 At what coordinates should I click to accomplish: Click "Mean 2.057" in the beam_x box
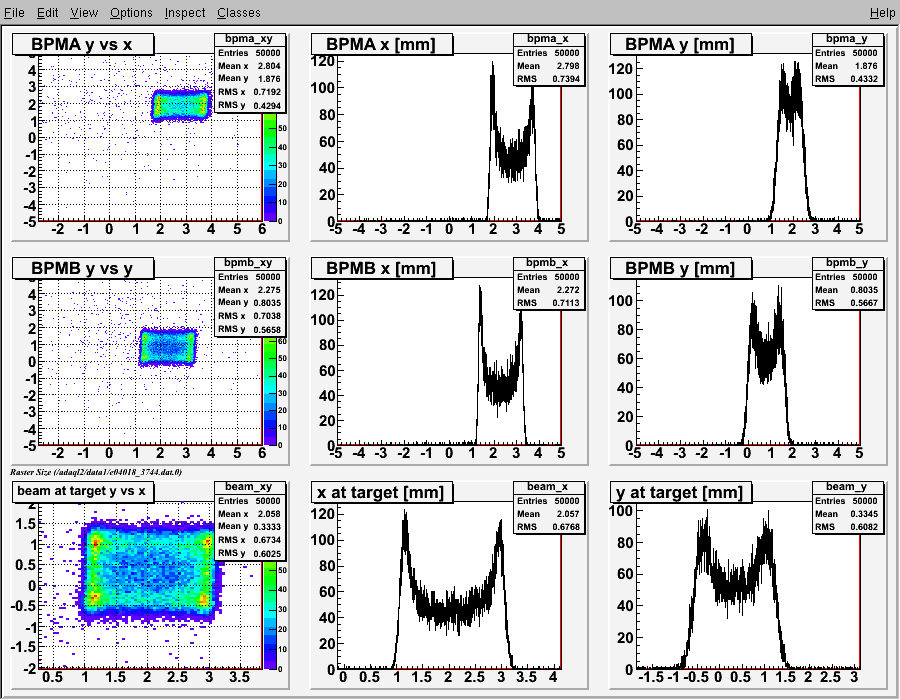click(548, 514)
